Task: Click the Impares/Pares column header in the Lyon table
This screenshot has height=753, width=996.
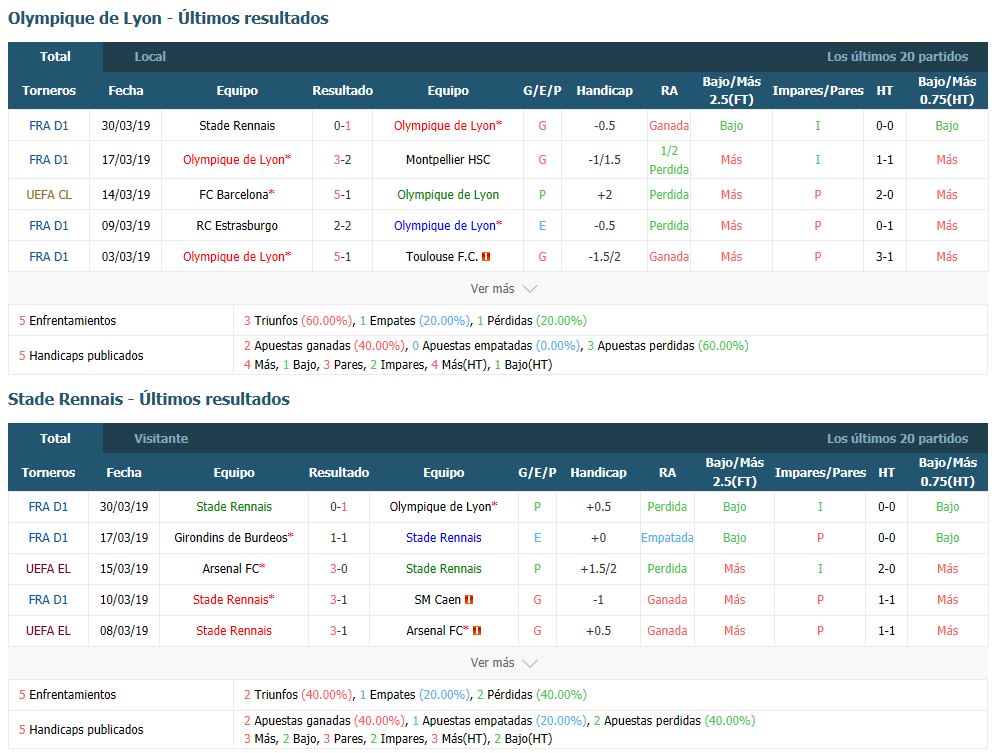Action: (818, 90)
